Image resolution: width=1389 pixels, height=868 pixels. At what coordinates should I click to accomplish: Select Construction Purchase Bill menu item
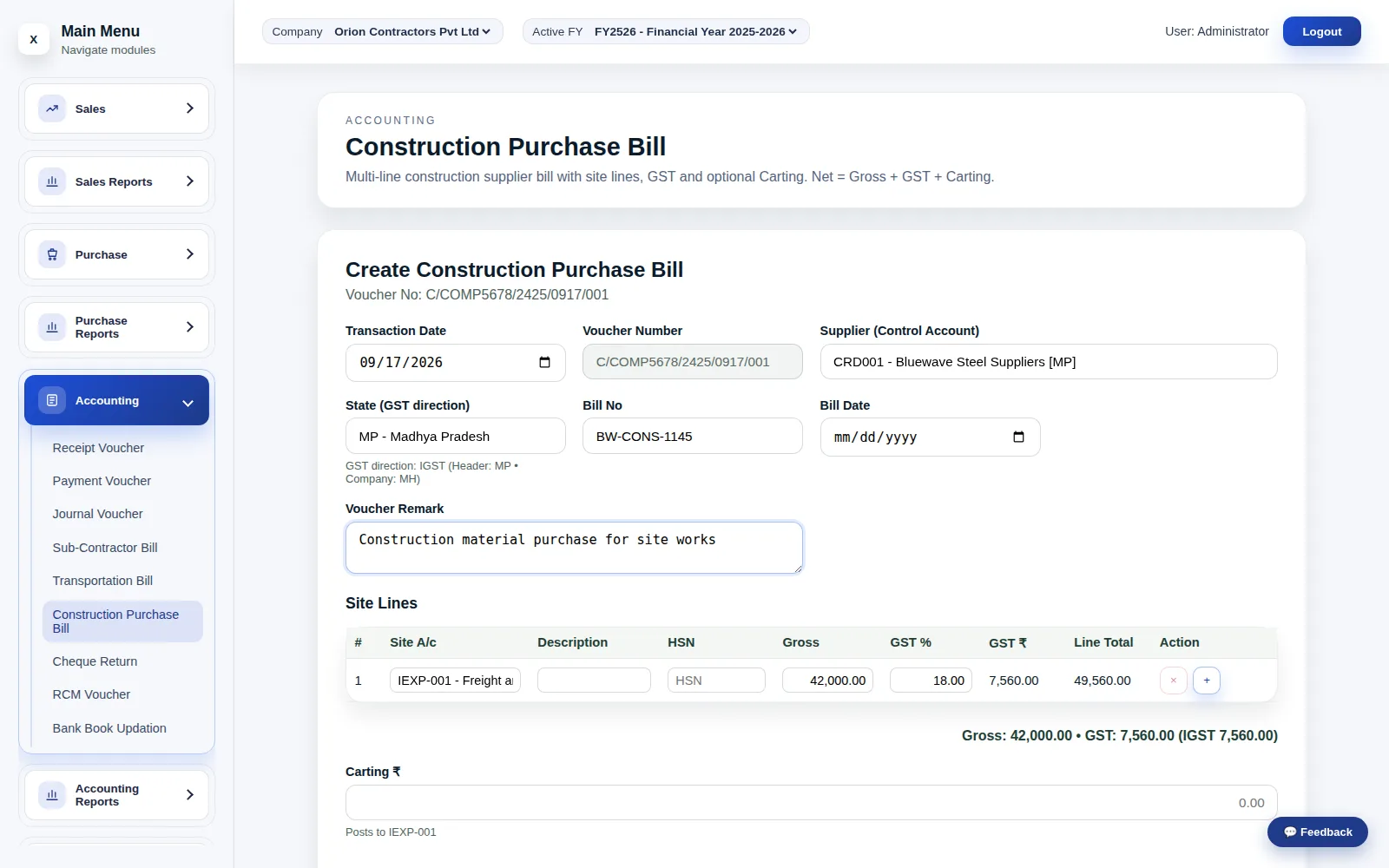click(x=122, y=621)
